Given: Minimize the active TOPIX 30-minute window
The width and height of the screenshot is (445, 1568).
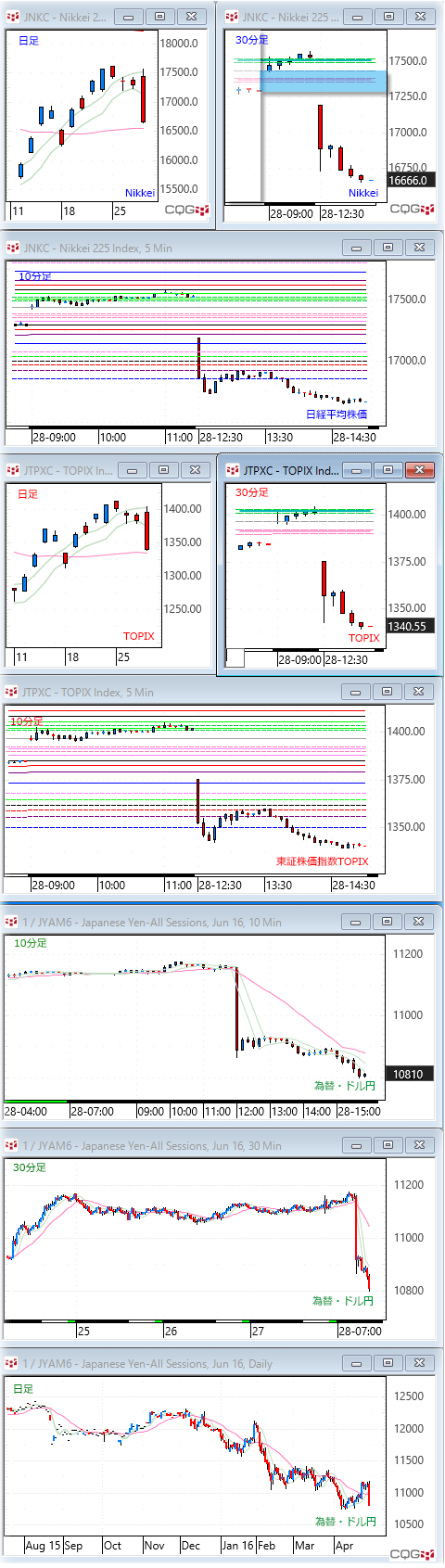Looking at the screenshot, I should pyautogui.click(x=357, y=470).
